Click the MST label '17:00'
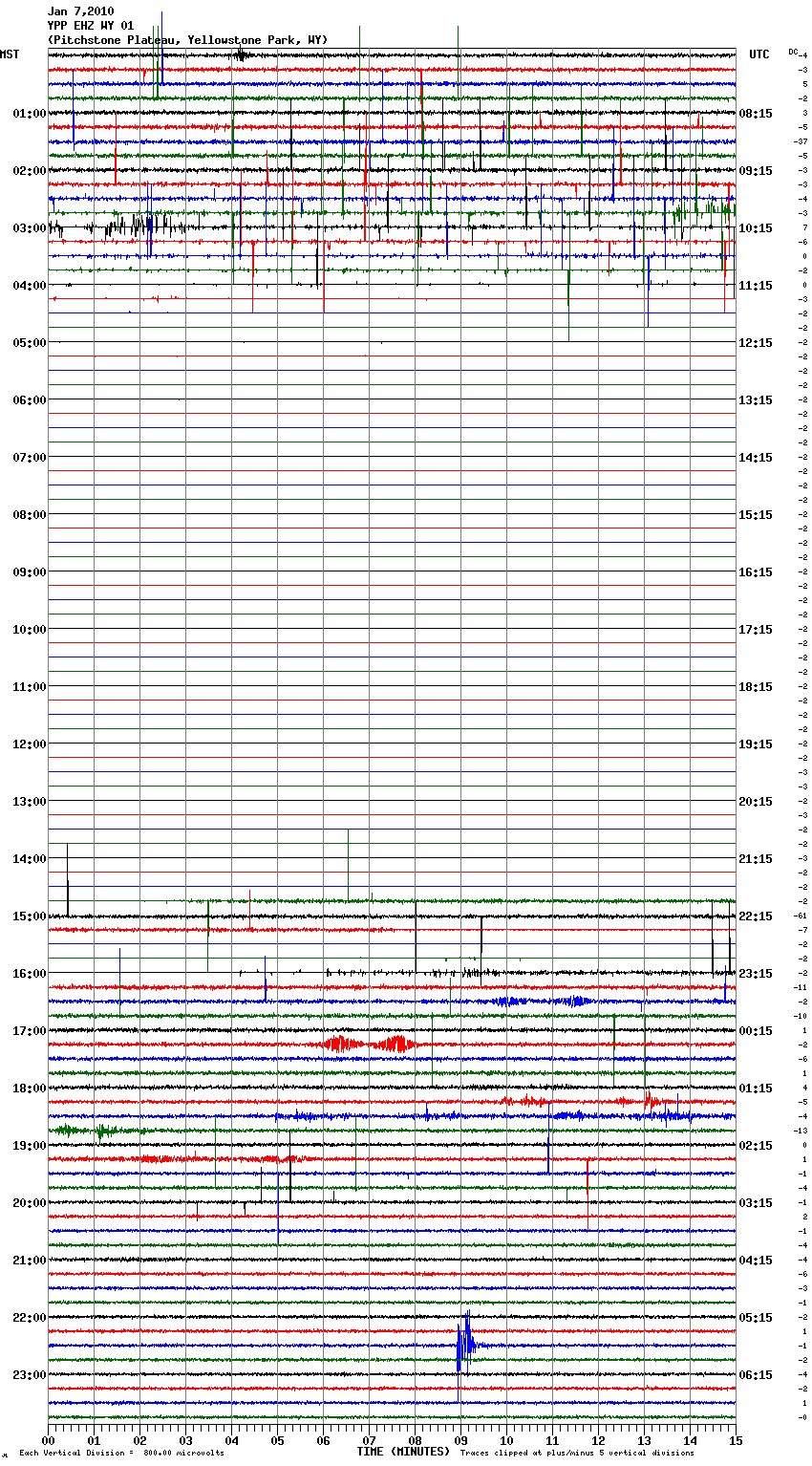 pos(30,1031)
